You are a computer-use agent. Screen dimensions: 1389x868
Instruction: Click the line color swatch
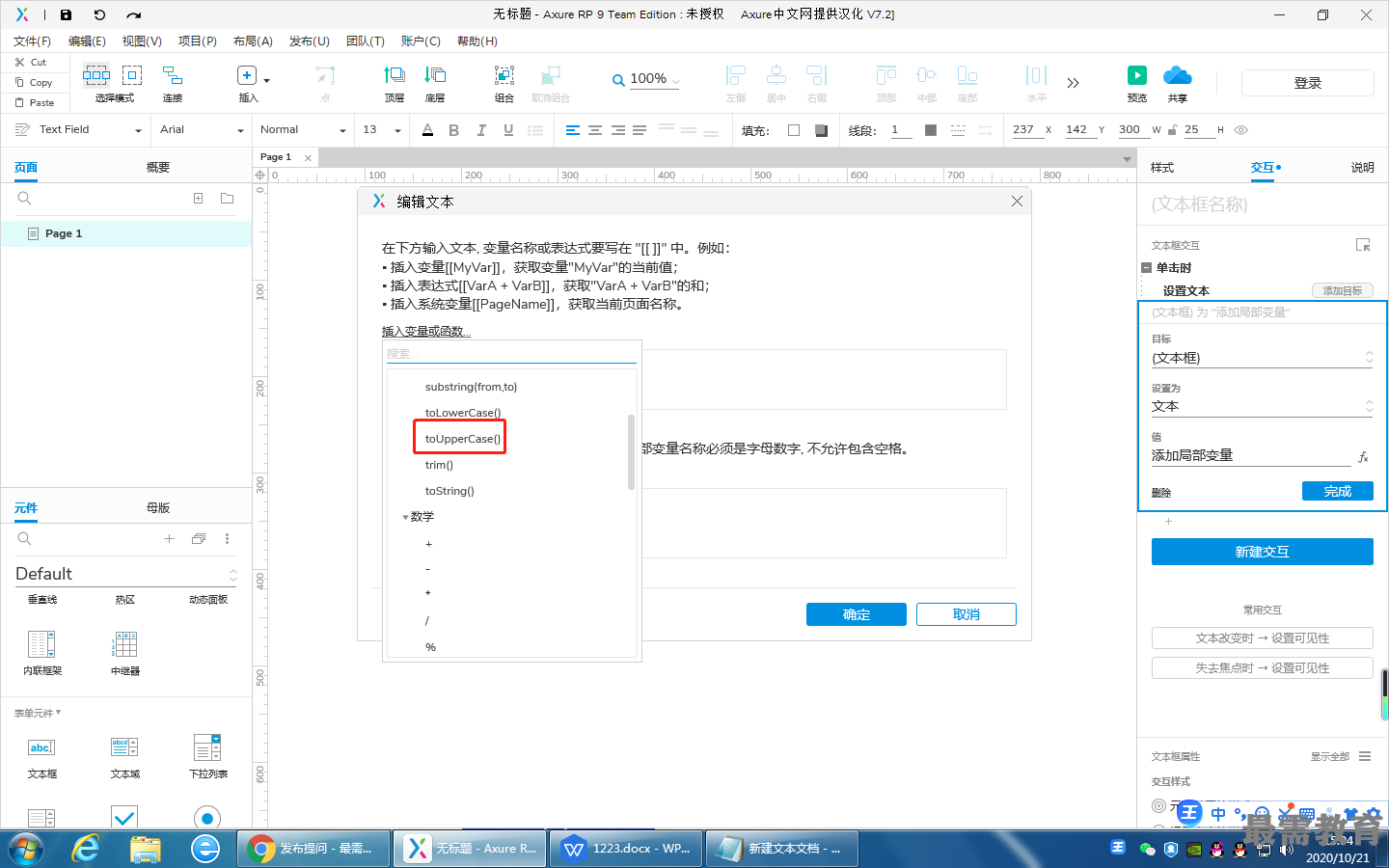(931, 130)
